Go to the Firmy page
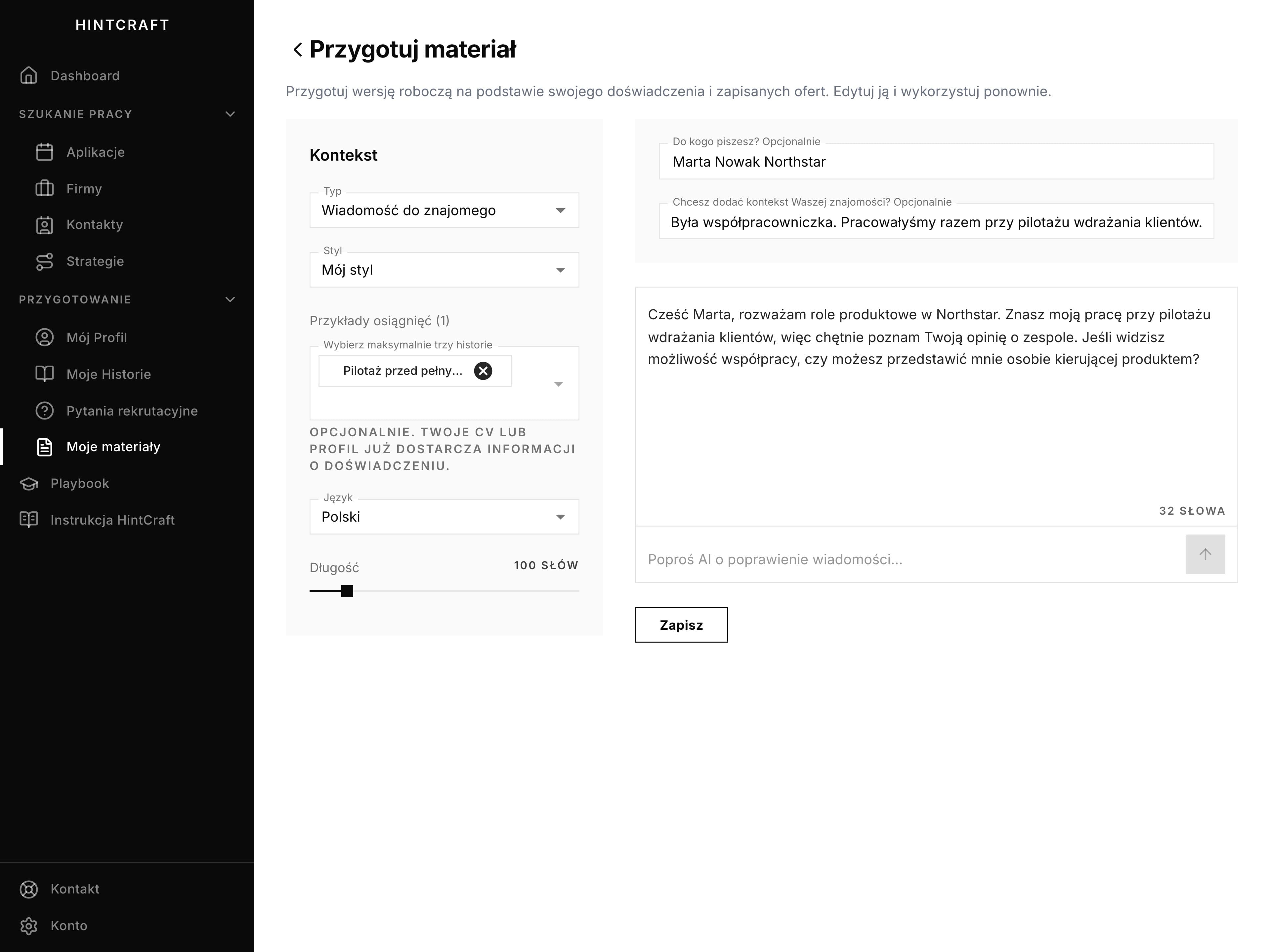The image size is (1270, 952). pos(127,188)
